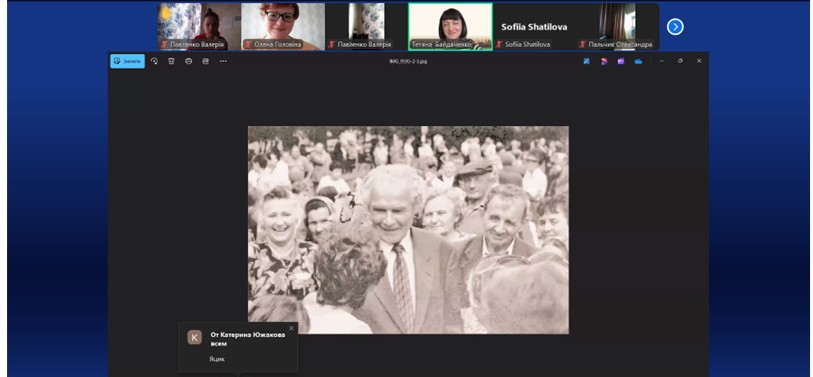Screen dimensions: 813x377
Task: Click muted mic icon beside Sofiia Shatilova label
Action: (x=499, y=45)
